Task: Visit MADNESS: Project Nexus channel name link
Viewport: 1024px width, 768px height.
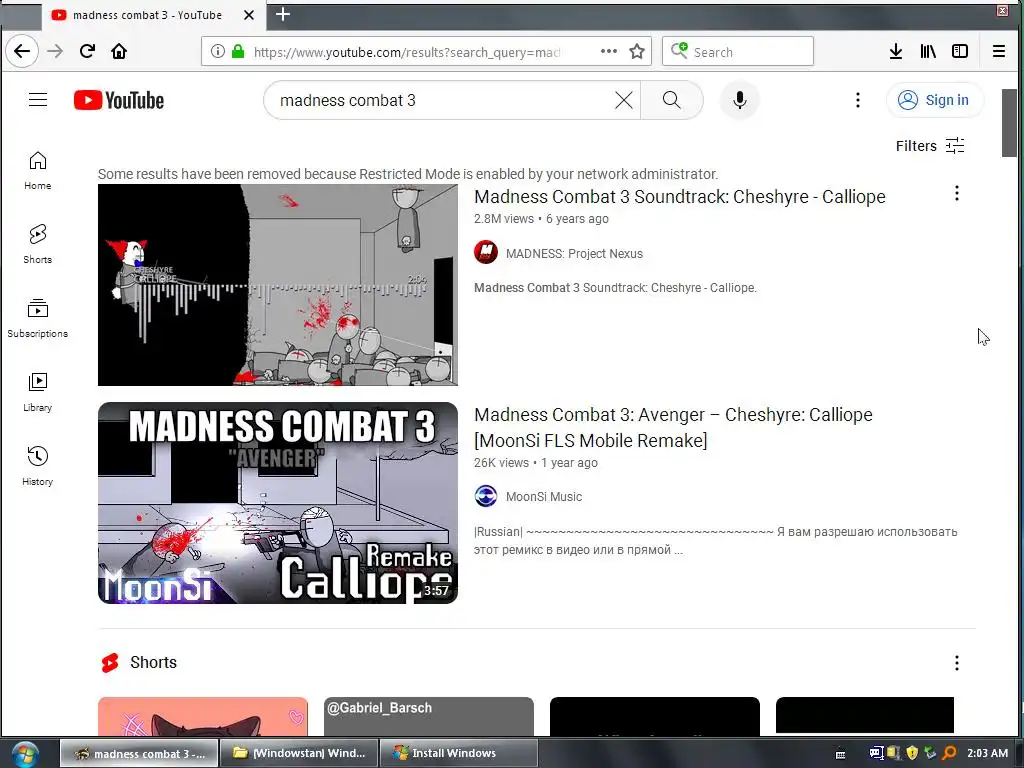Action: click(574, 253)
